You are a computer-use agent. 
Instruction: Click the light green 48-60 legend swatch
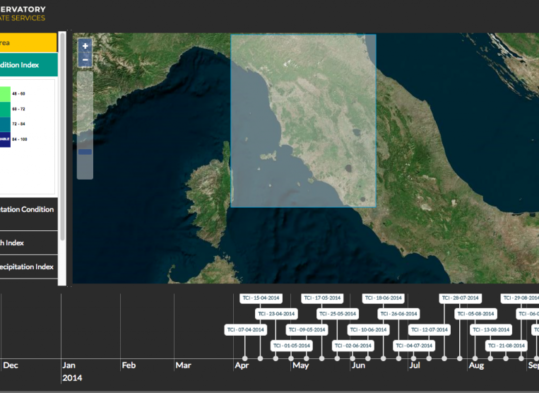(5, 94)
